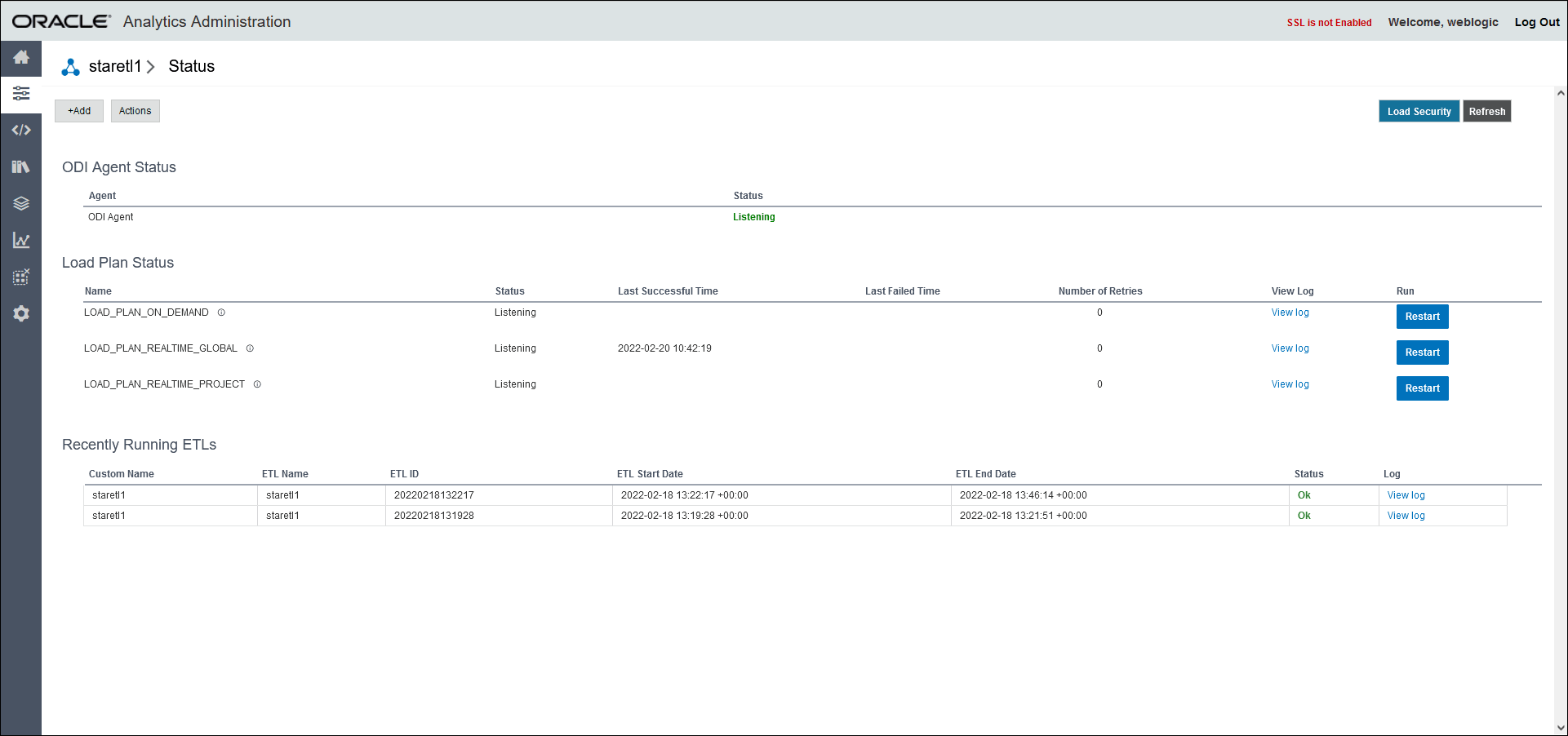Click the Load Security button

[x=1419, y=112]
